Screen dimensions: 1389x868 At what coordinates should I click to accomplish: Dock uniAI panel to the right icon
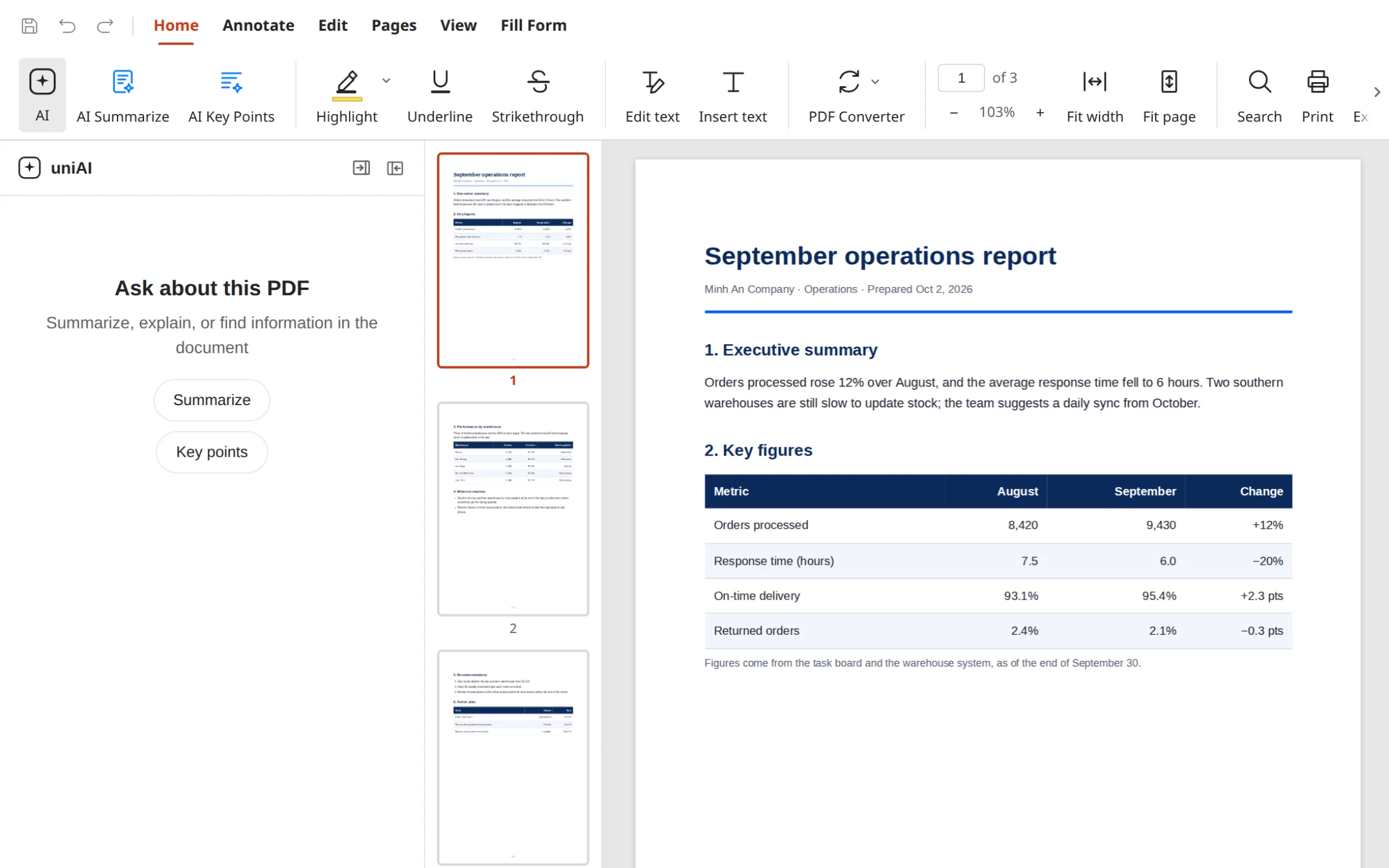point(361,168)
